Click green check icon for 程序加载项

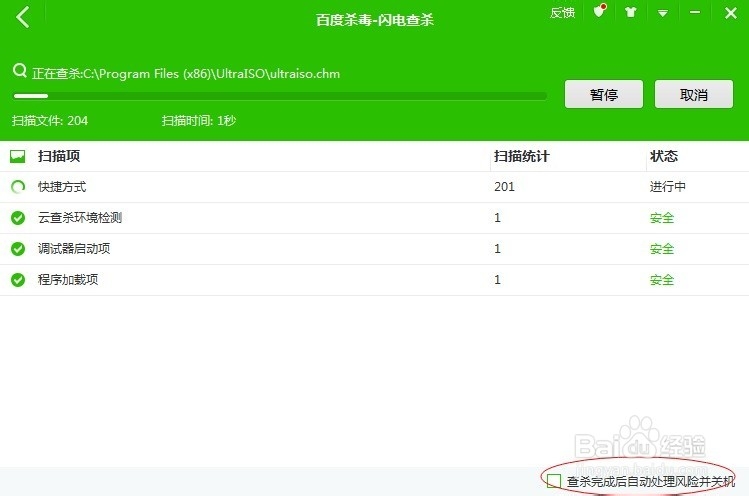point(18,280)
